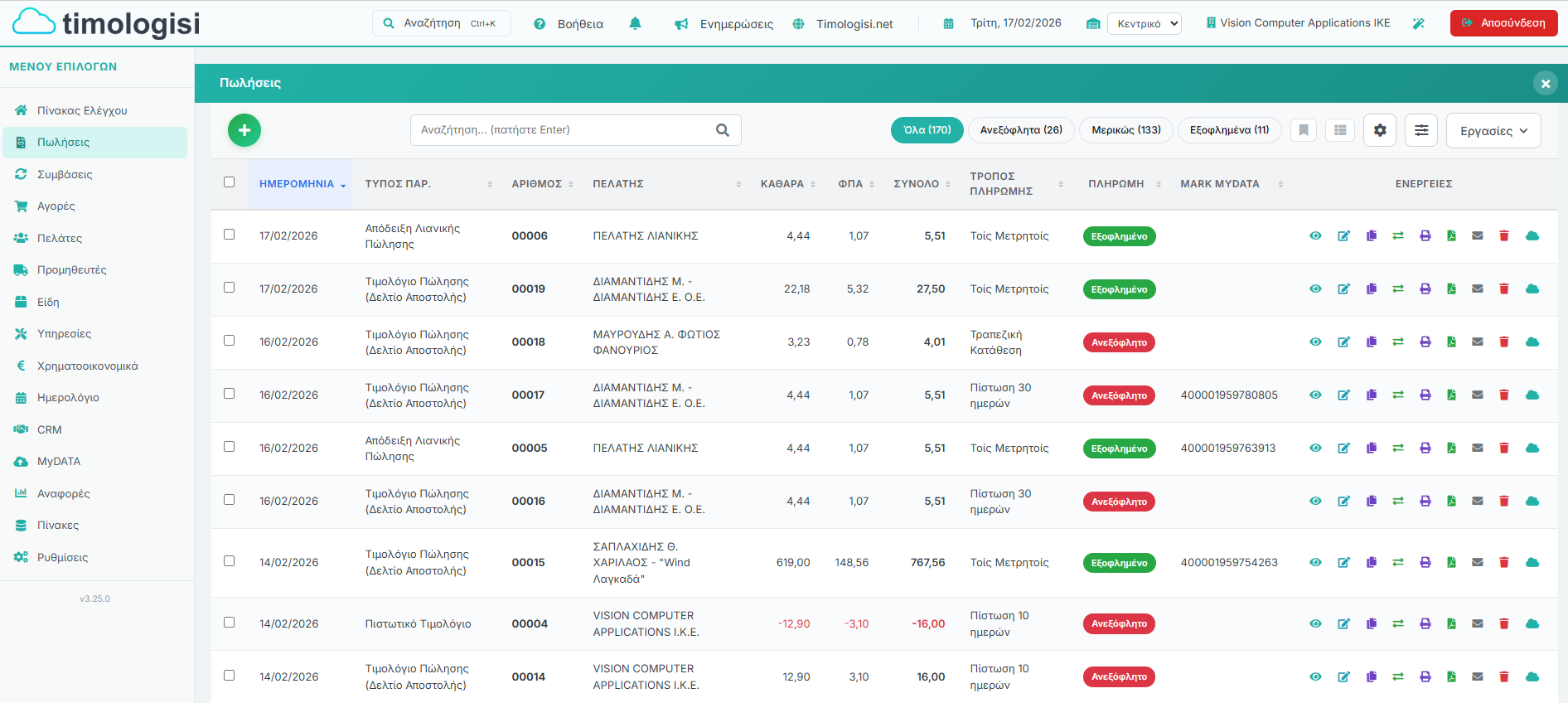Image resolution: width=1568 pixels, height=703 pixels.
Task: Sort by ΗΜΕΡΟΜΗΝΙΑ column header
Action: point(297,184)
